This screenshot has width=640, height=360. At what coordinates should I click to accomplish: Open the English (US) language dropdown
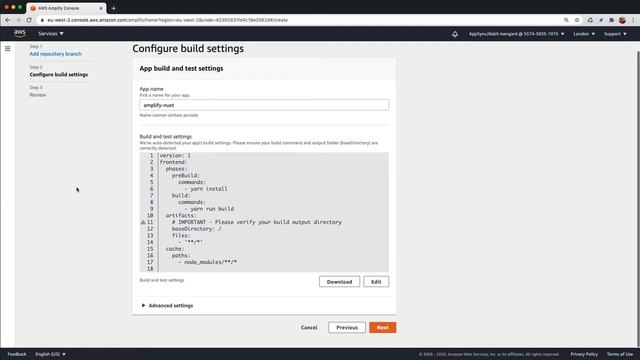pyautogui.click(x=50, y=354)
